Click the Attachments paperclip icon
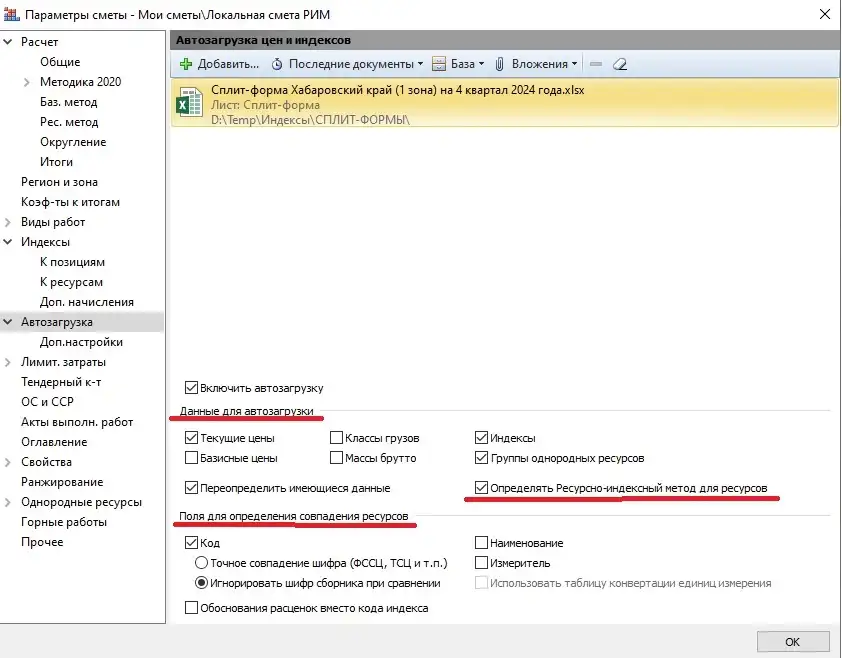 click(x=500, y=64)
